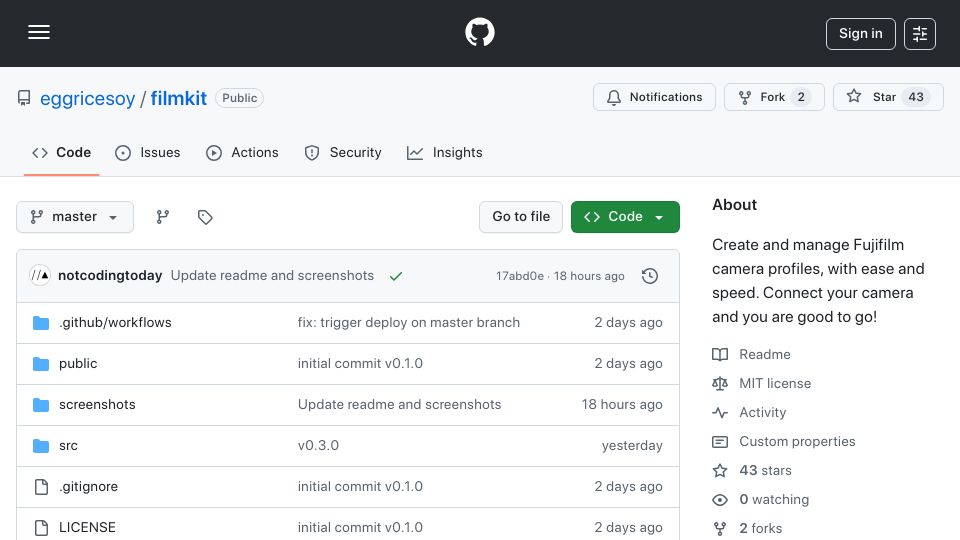Open the filmkit repository link
Screen dimensions: 960x540
click(x=179, y=98)
